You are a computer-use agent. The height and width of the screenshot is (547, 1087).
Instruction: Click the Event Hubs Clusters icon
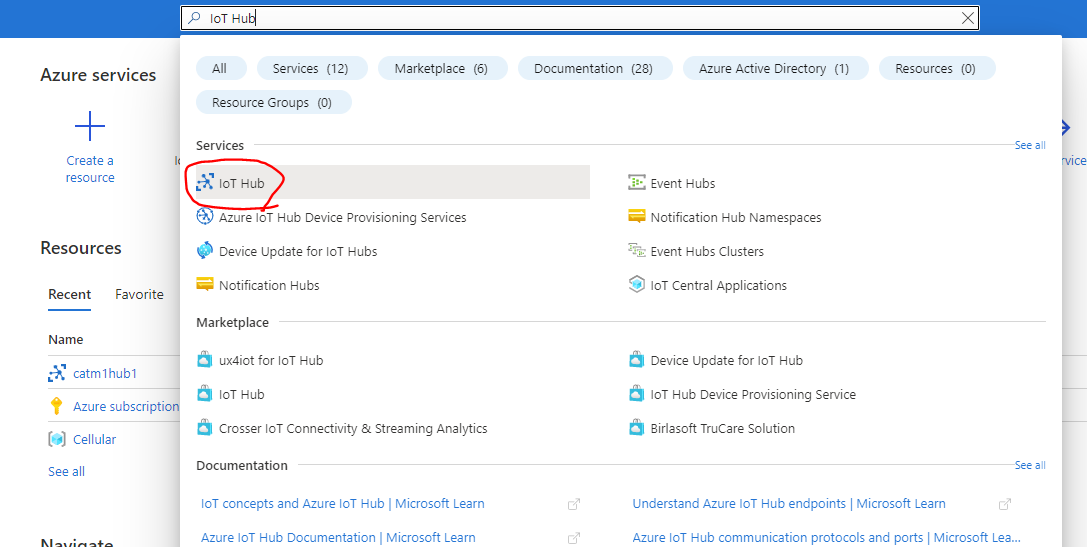[x=636, y=250]
